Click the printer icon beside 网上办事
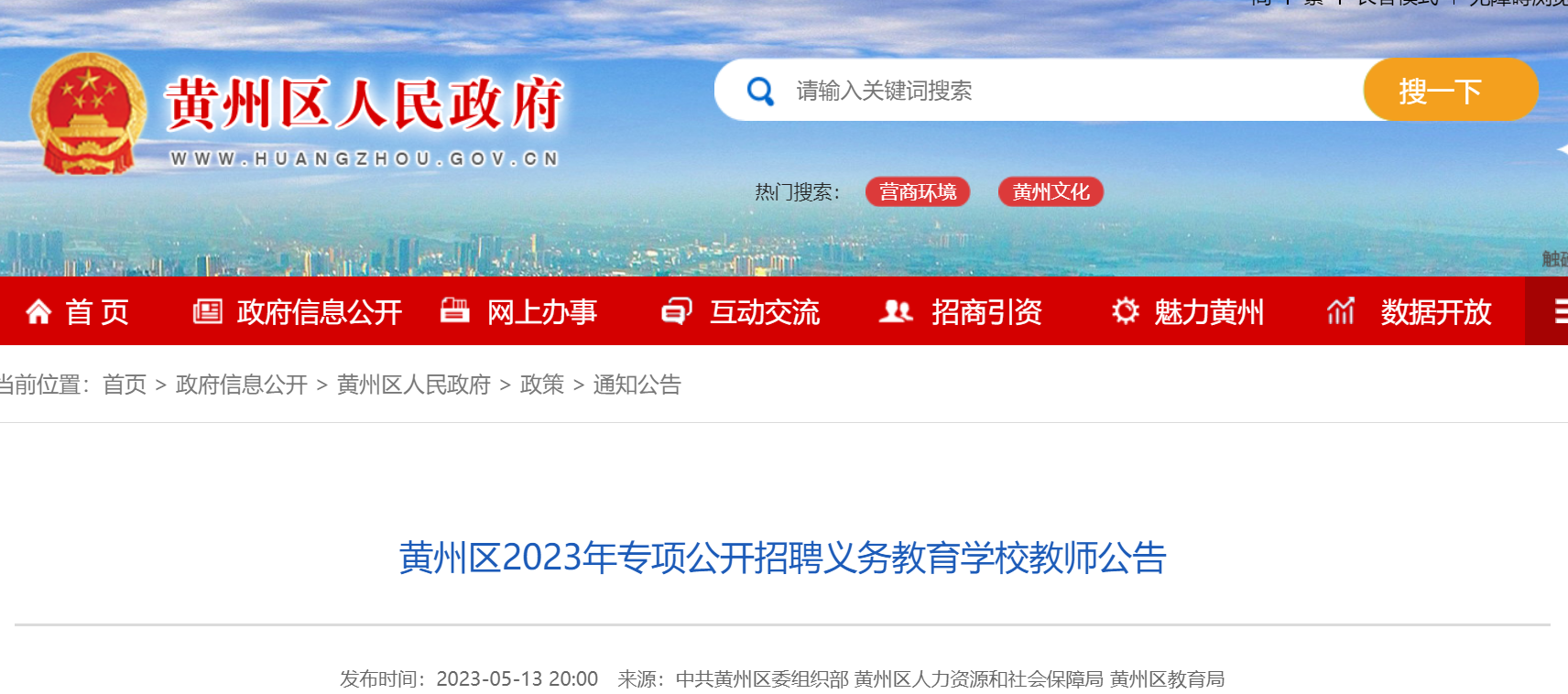Viewport: 1568px width, 694px height. pos(455,310)
